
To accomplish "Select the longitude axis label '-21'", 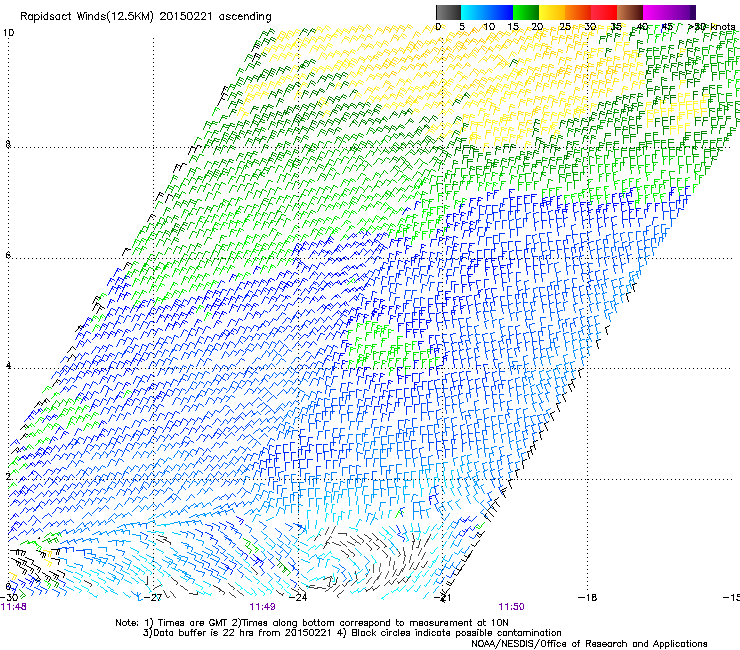I will coord(443,598).
